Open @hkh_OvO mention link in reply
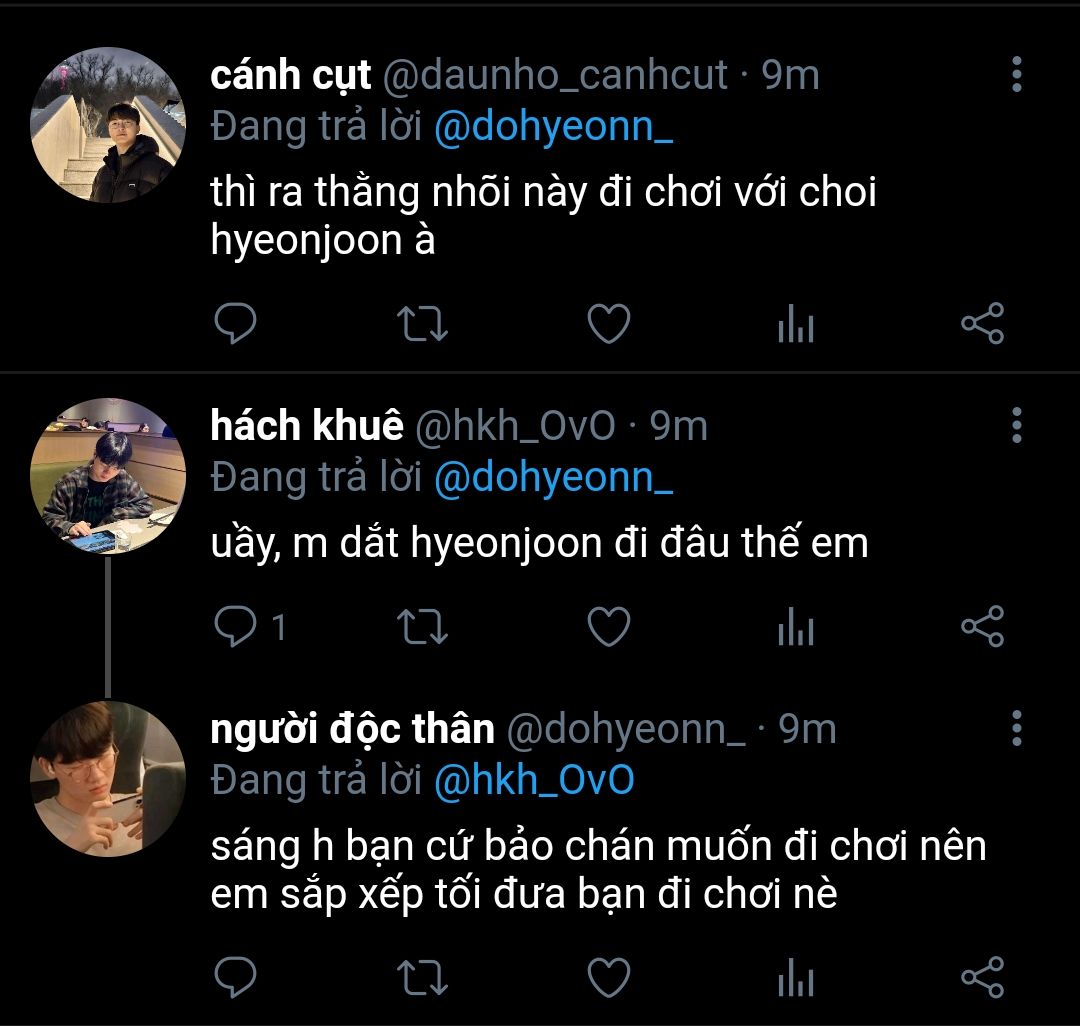This screenshot has height=1026, width=1080. [x=534, y=780]
